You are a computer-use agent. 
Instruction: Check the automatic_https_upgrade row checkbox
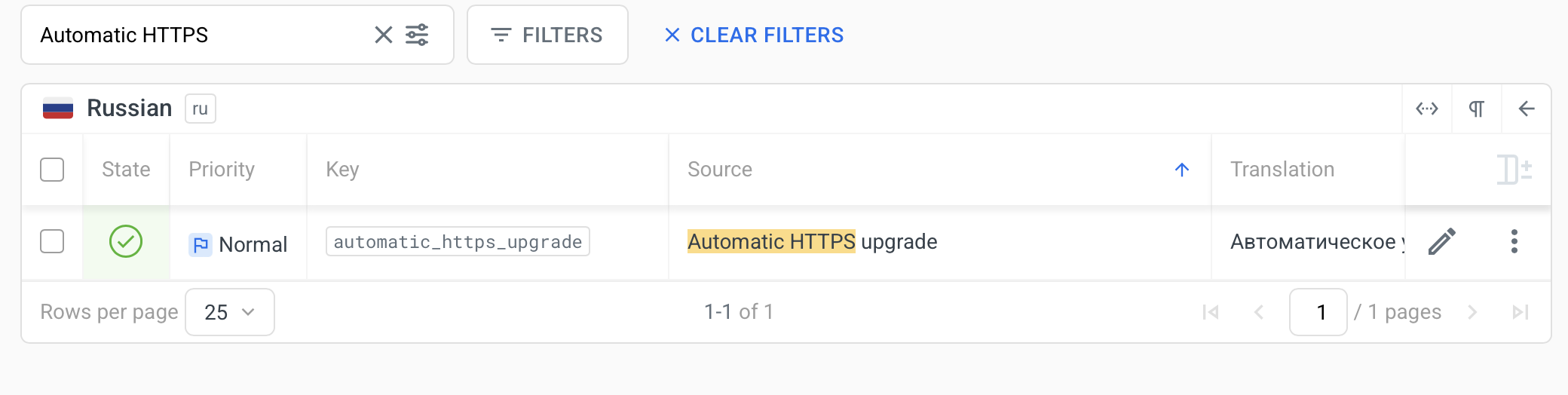[52, 242]
